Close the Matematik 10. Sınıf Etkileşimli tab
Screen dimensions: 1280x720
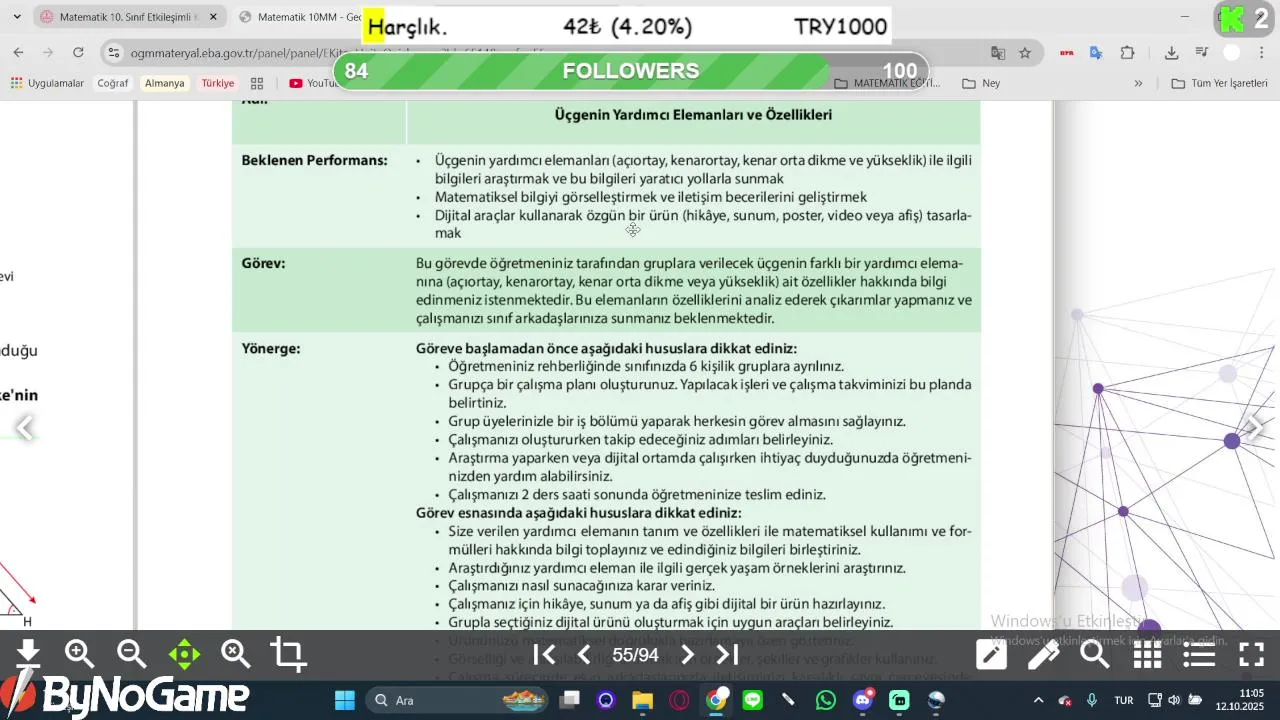pos(213,17)
